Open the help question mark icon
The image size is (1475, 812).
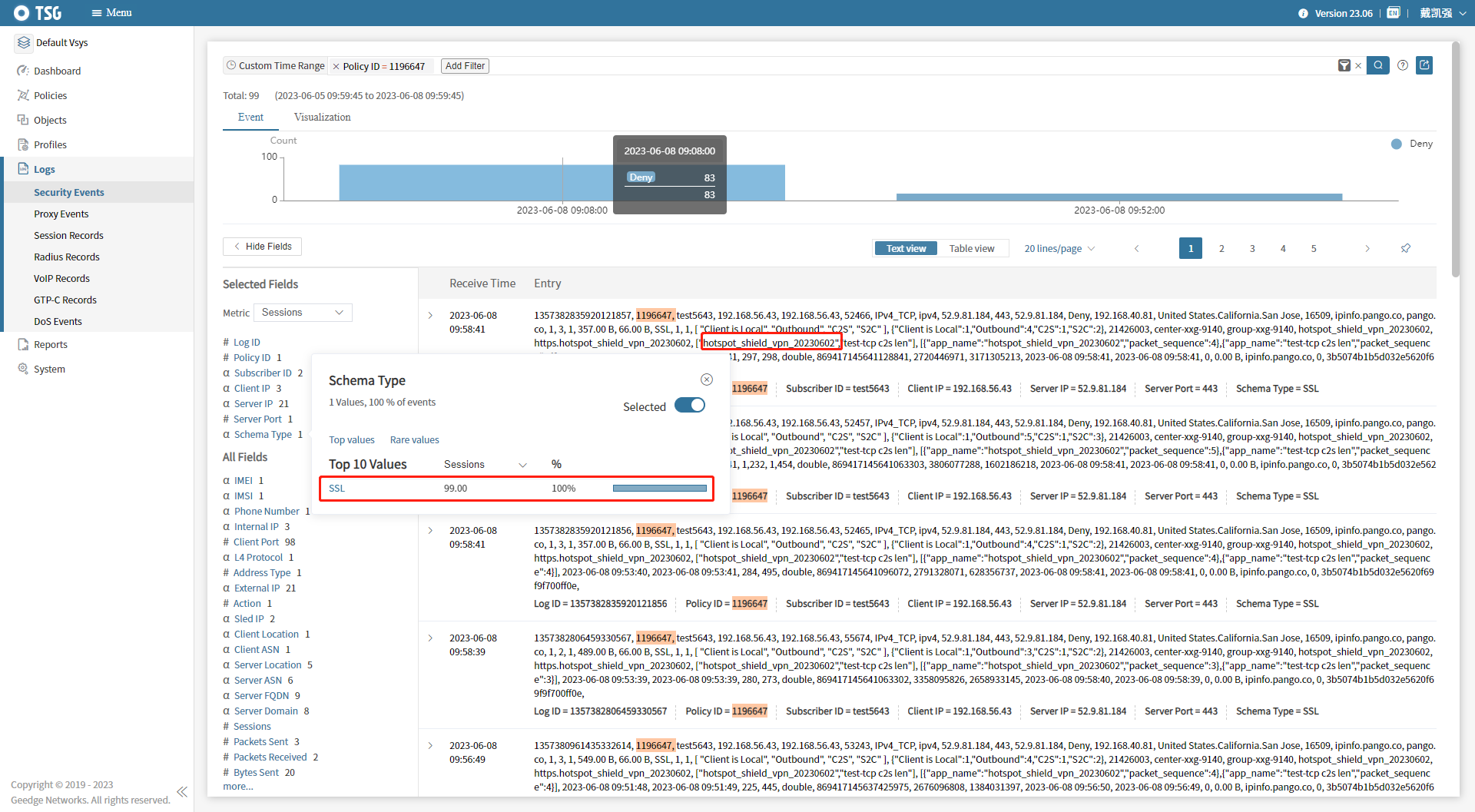[1403, 65]
